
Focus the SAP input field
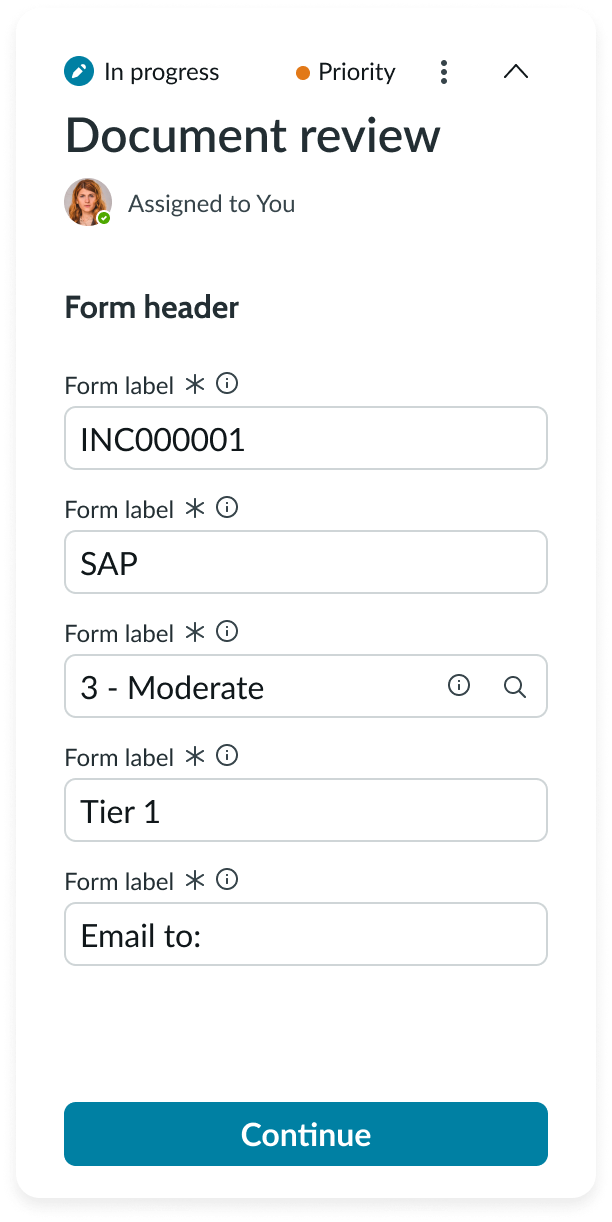click(x=305, y=562)
